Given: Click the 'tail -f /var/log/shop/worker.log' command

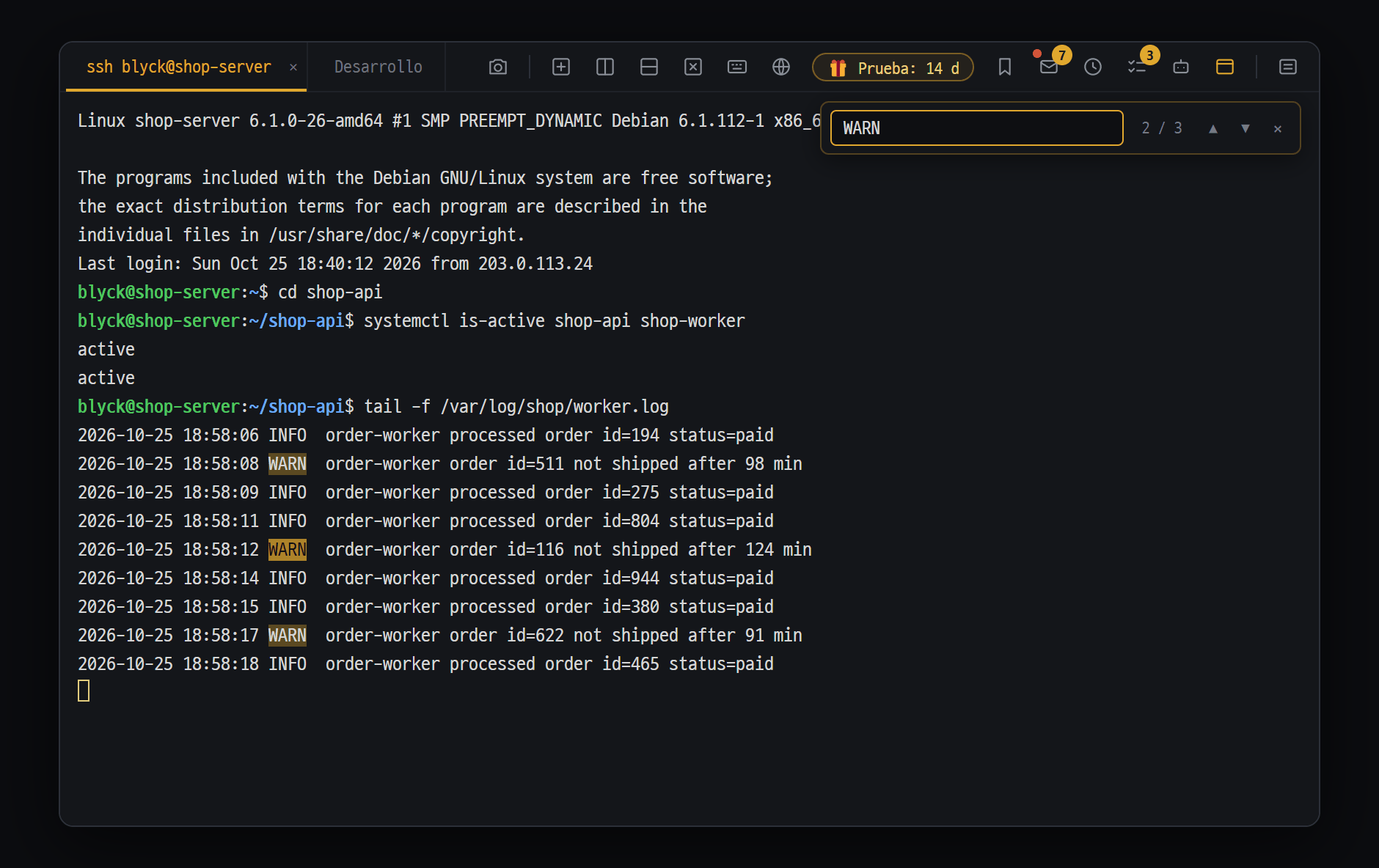Looking at the screenshot, I should click(x=516, y=407).
